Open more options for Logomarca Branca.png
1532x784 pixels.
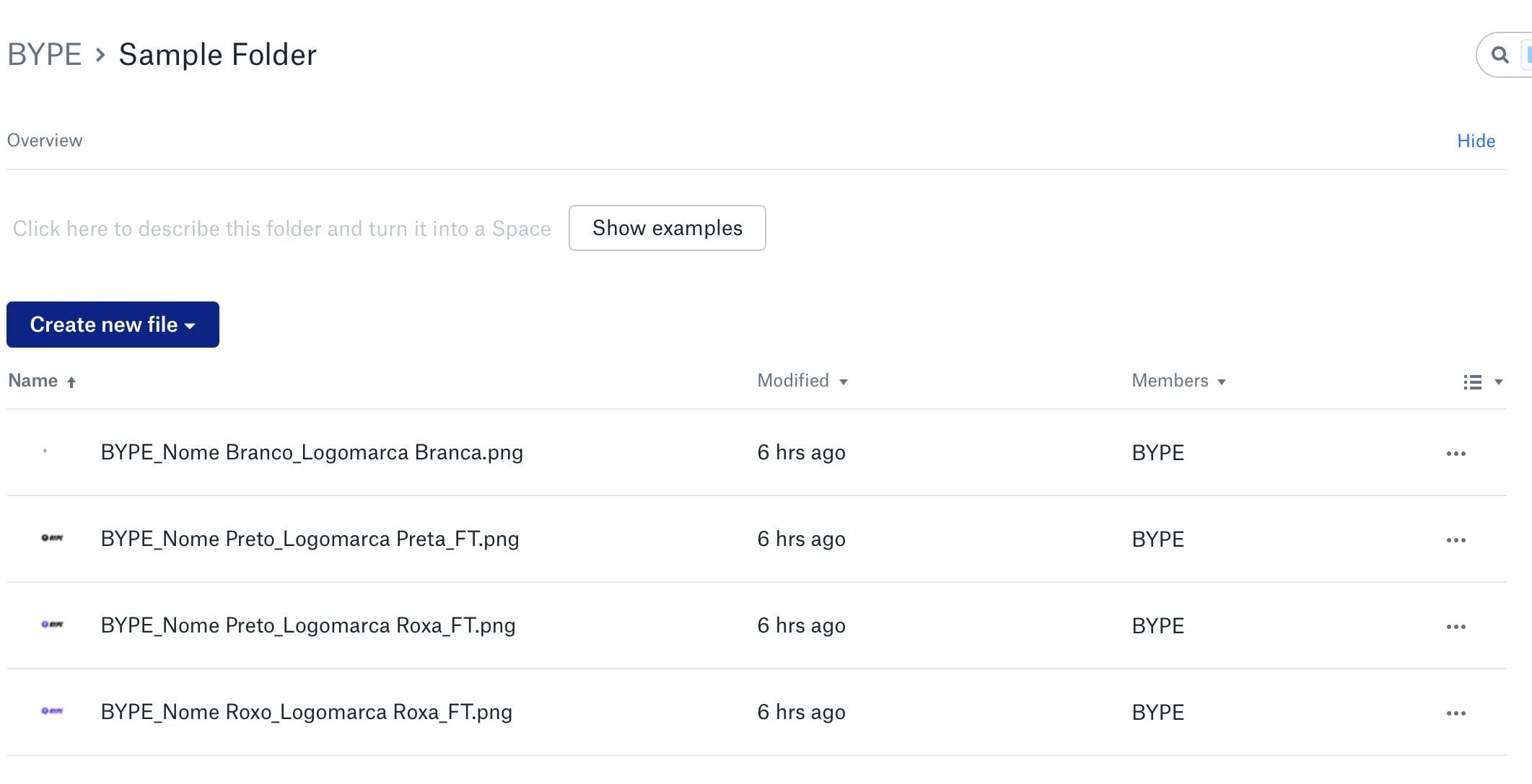click(x=1456, y=454)
